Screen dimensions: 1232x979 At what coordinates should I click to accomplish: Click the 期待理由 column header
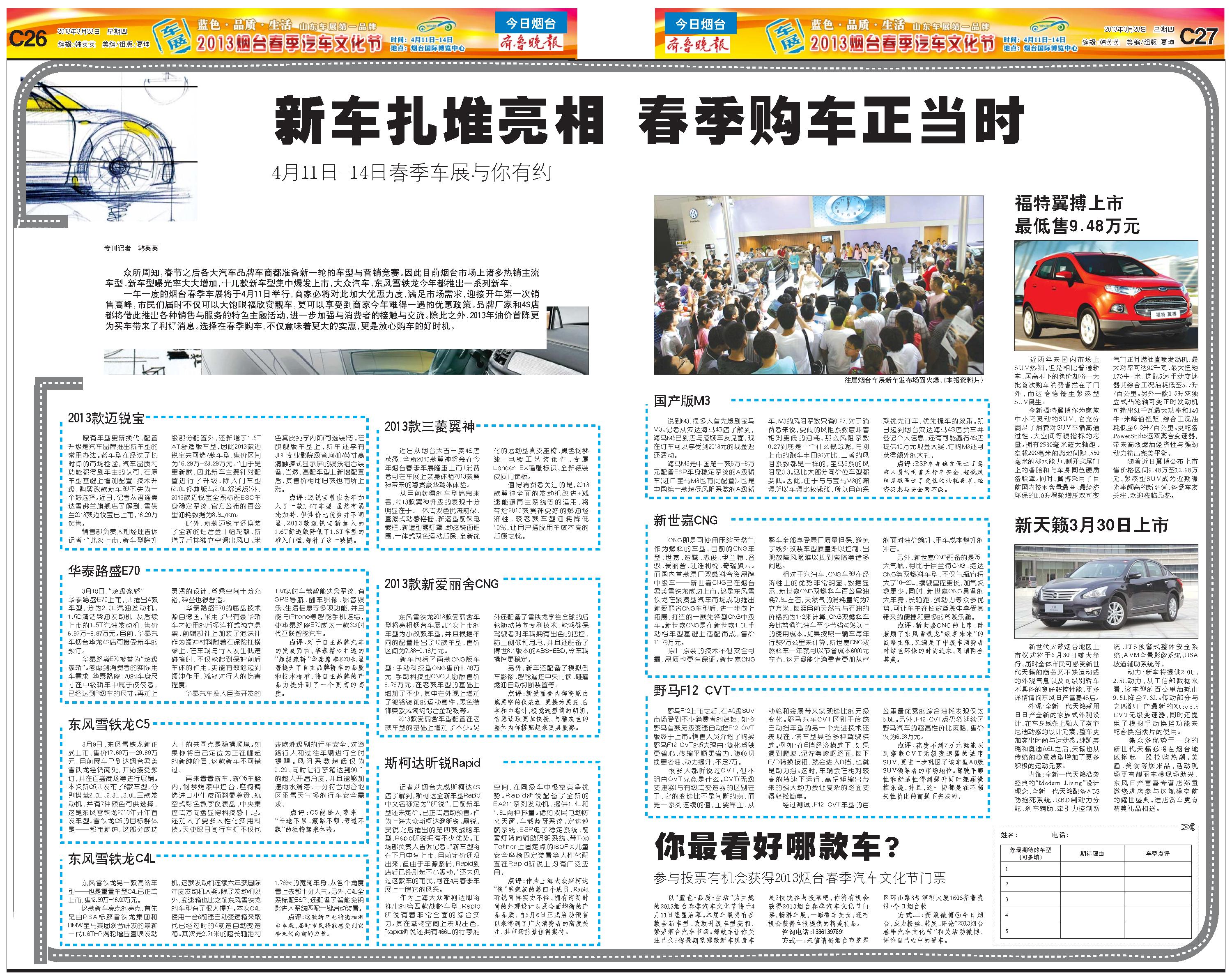1092,853
